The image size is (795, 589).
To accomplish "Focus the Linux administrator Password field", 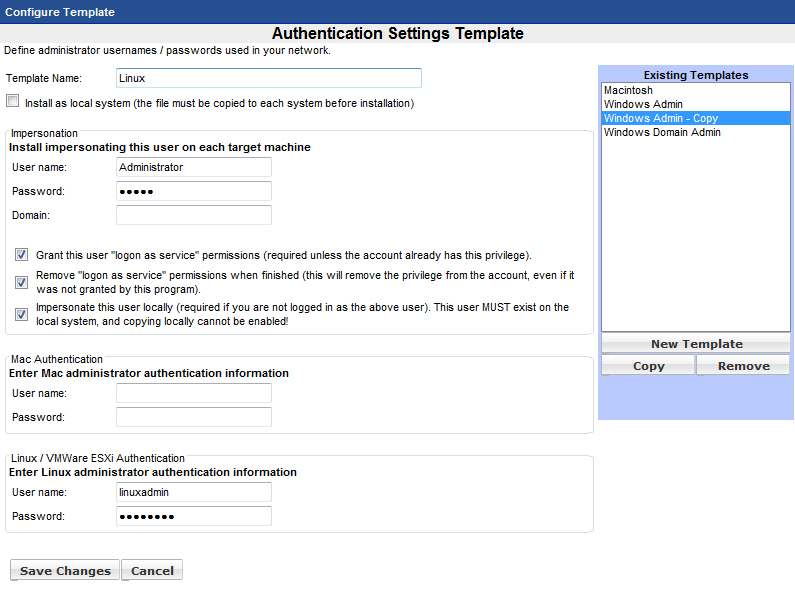I will click(193, 516).
